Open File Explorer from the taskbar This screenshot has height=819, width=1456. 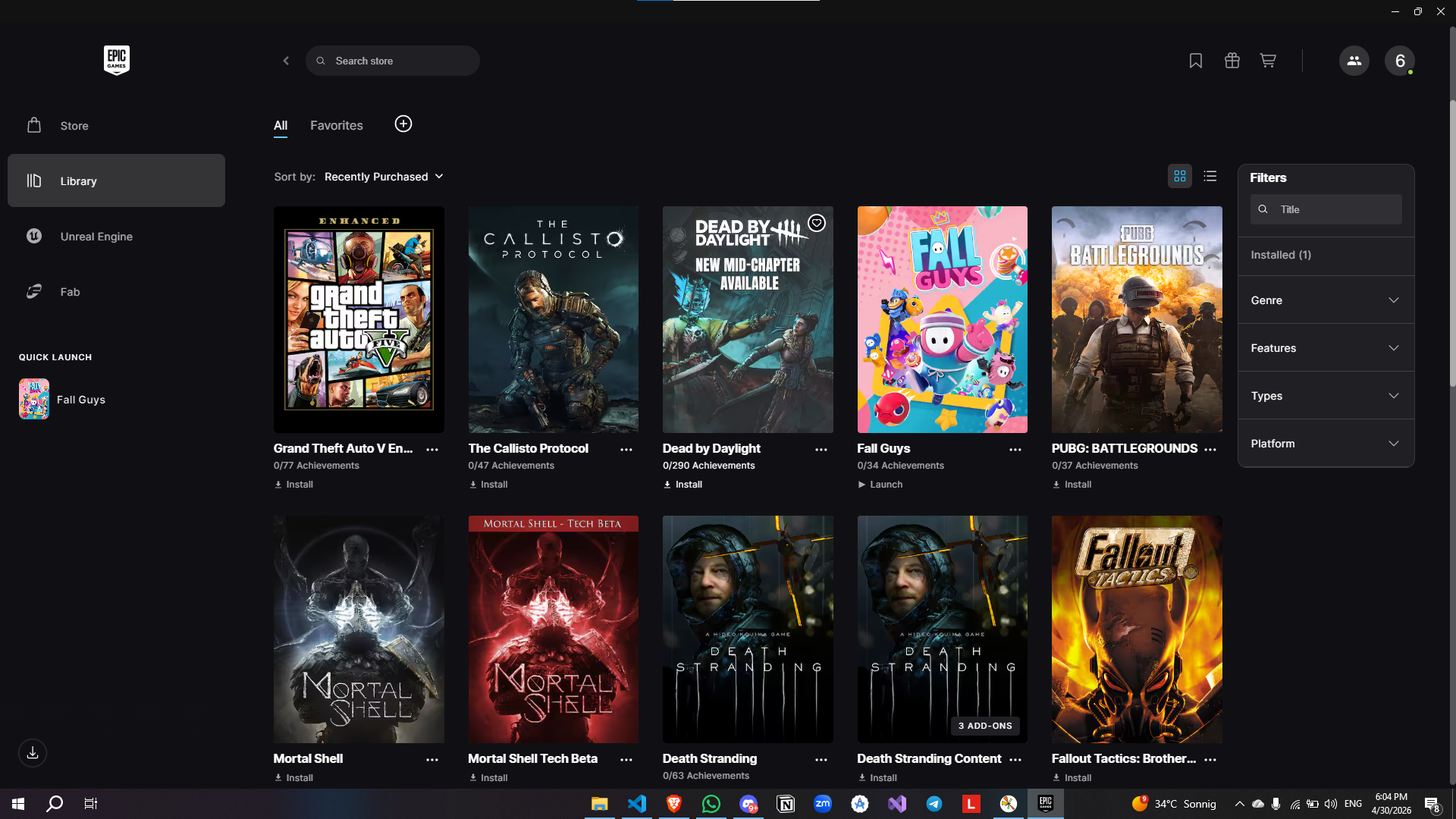600,804
